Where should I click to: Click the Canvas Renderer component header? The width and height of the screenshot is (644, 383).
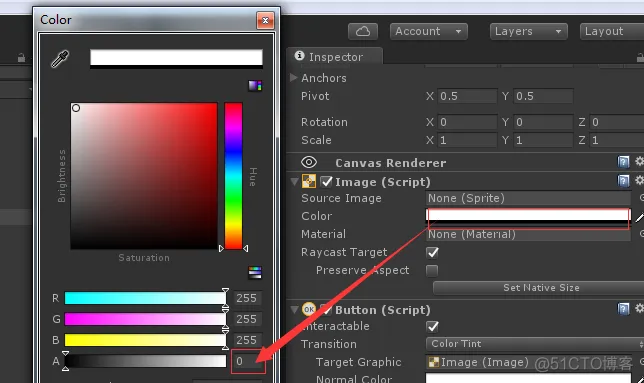tap(465, 163)
